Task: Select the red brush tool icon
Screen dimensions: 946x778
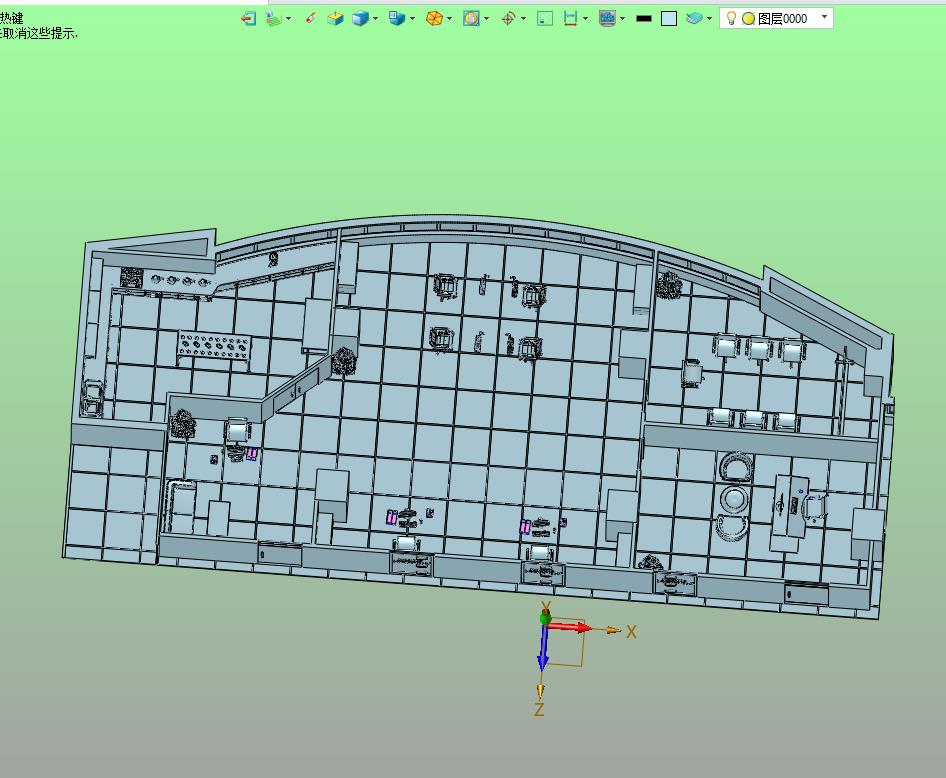Action: [310, 18]
